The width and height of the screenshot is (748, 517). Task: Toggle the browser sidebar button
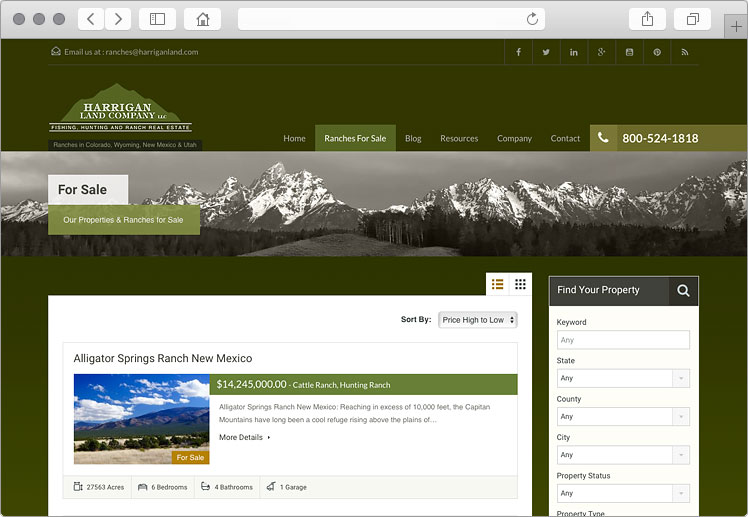click(x=157, y=19)
